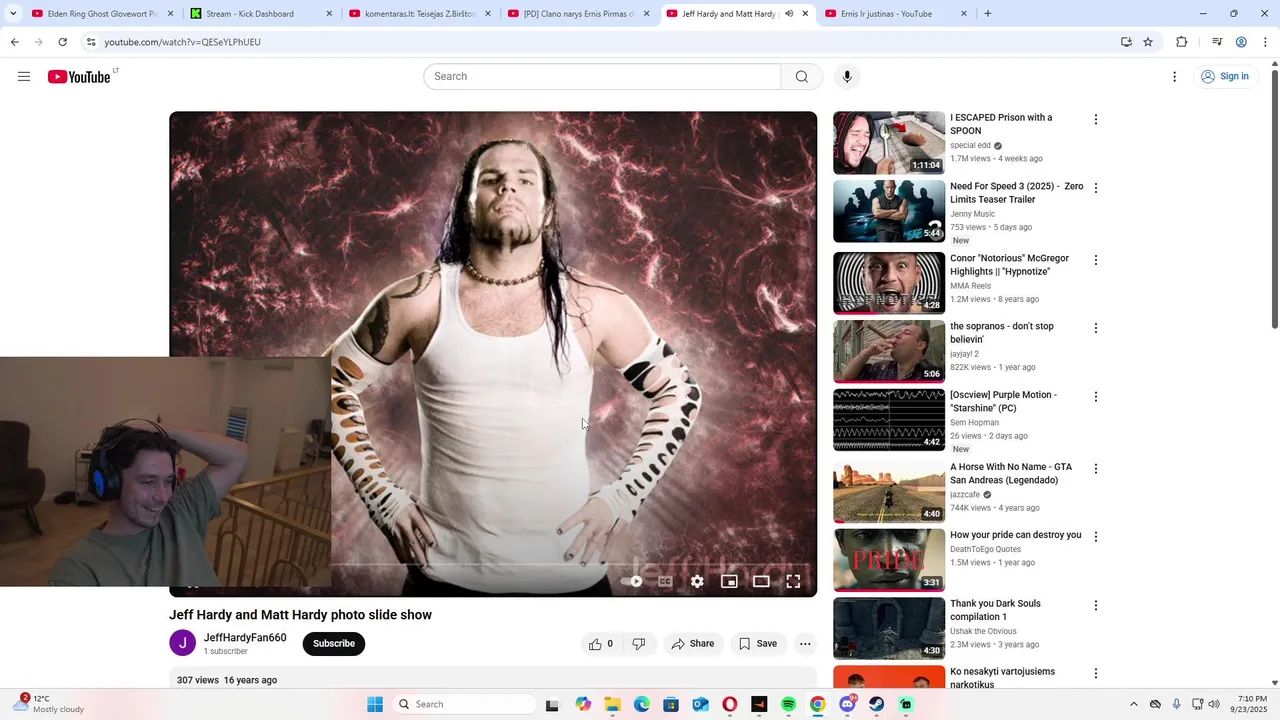Click the video progress bar

(493, 565)
